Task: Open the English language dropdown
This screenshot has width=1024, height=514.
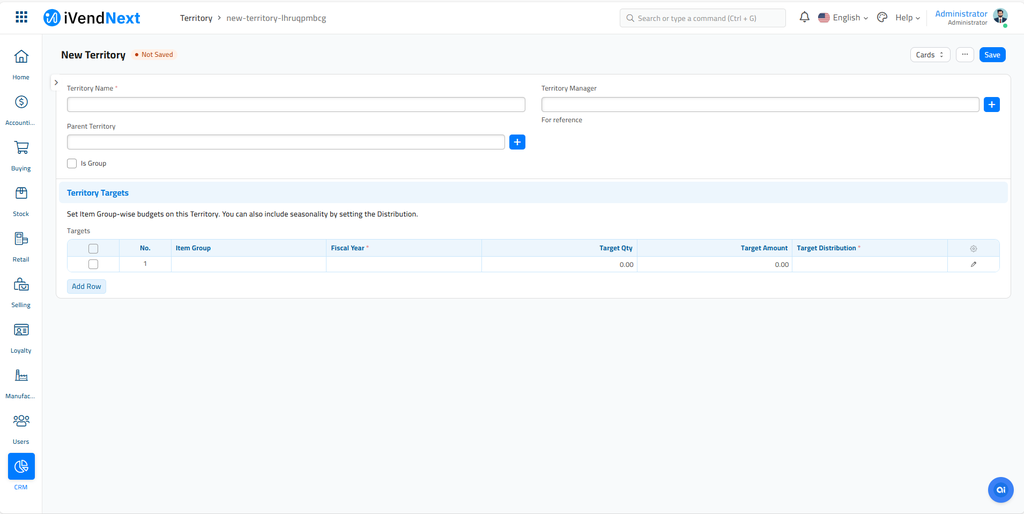Action: pos(843,18)
